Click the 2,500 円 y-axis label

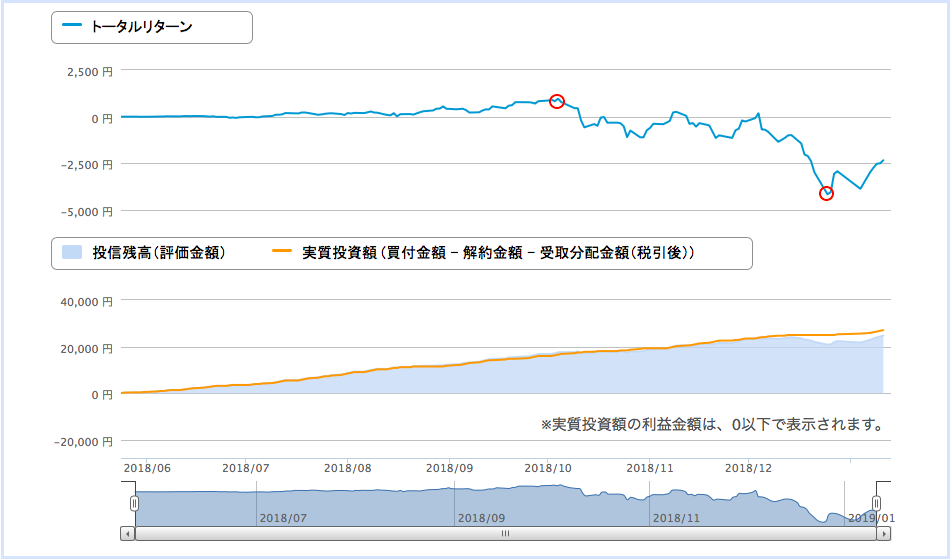point(90,72)
